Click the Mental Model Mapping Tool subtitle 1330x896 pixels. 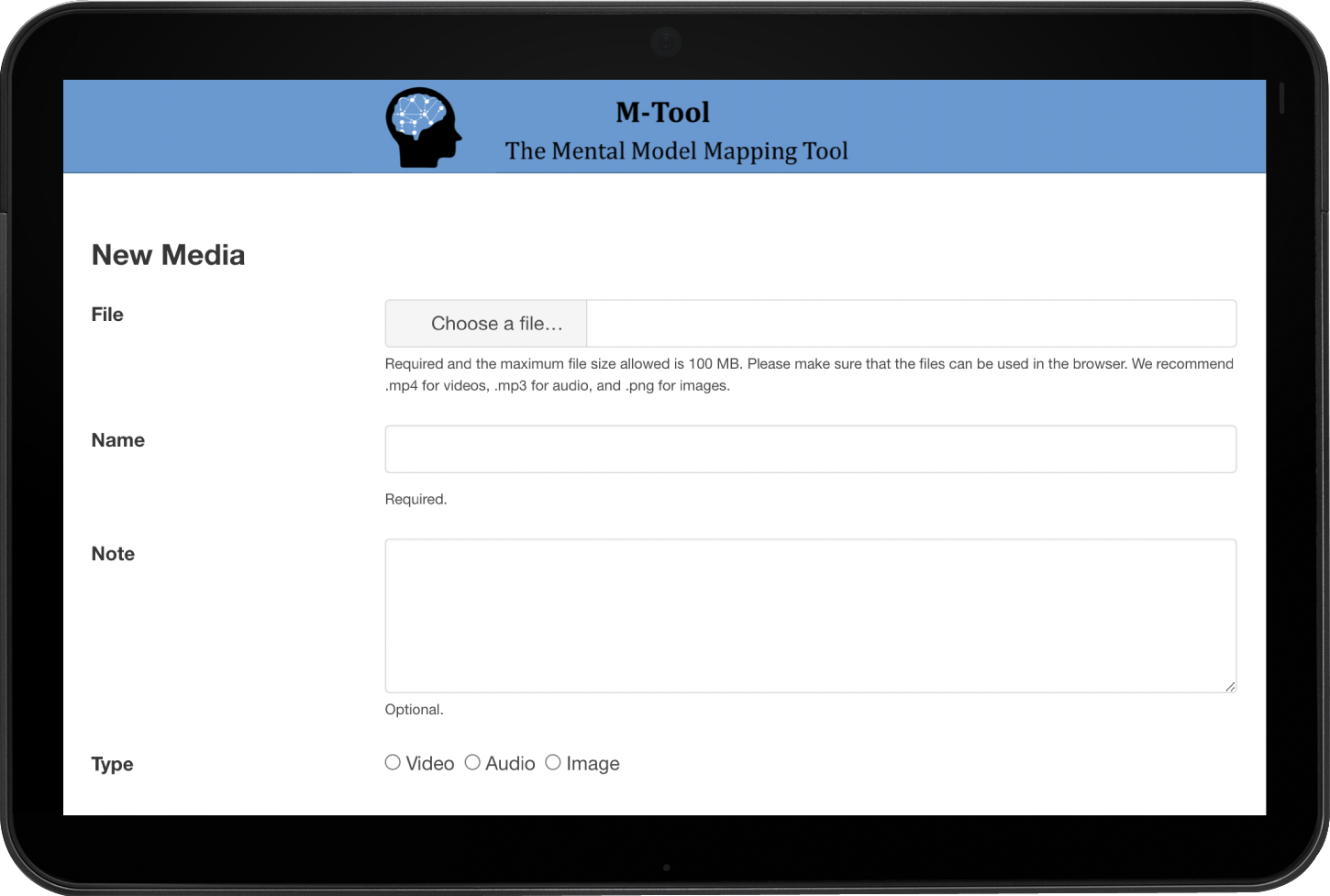pos(676,150)
